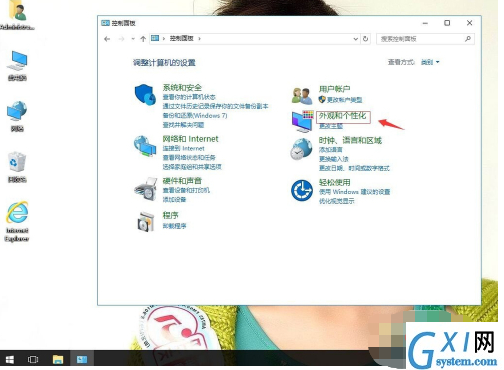Expand chevron after 控制面板 in address bar

tap(199, 39)
